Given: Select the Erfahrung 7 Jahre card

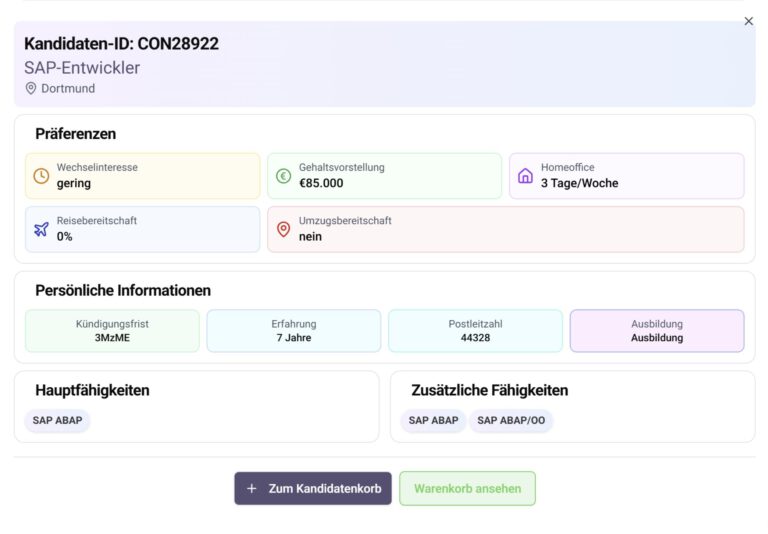Looking at the screenshot, I should (x=293, y=331).
